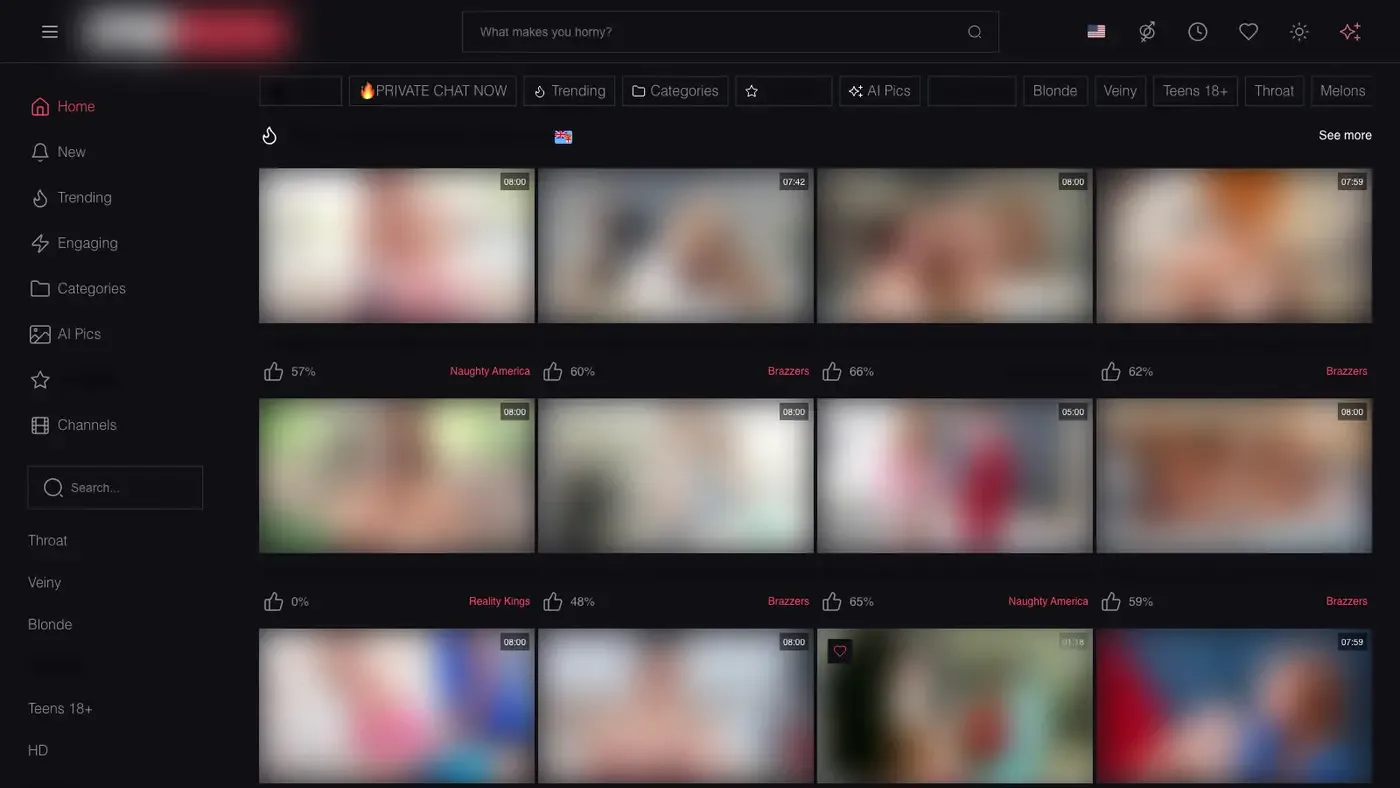Open the Brazzers channel link beside 48%

tap(788, 601)
